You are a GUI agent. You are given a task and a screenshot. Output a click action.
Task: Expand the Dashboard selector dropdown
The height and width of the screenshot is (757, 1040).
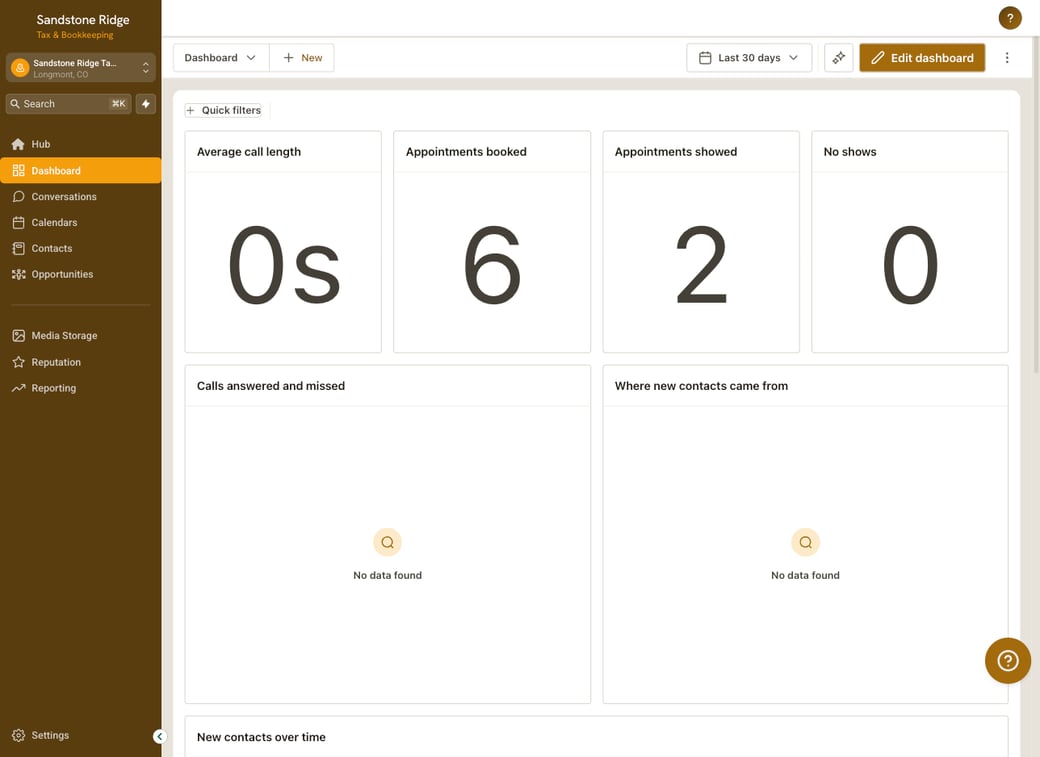(x=221, y=58)
